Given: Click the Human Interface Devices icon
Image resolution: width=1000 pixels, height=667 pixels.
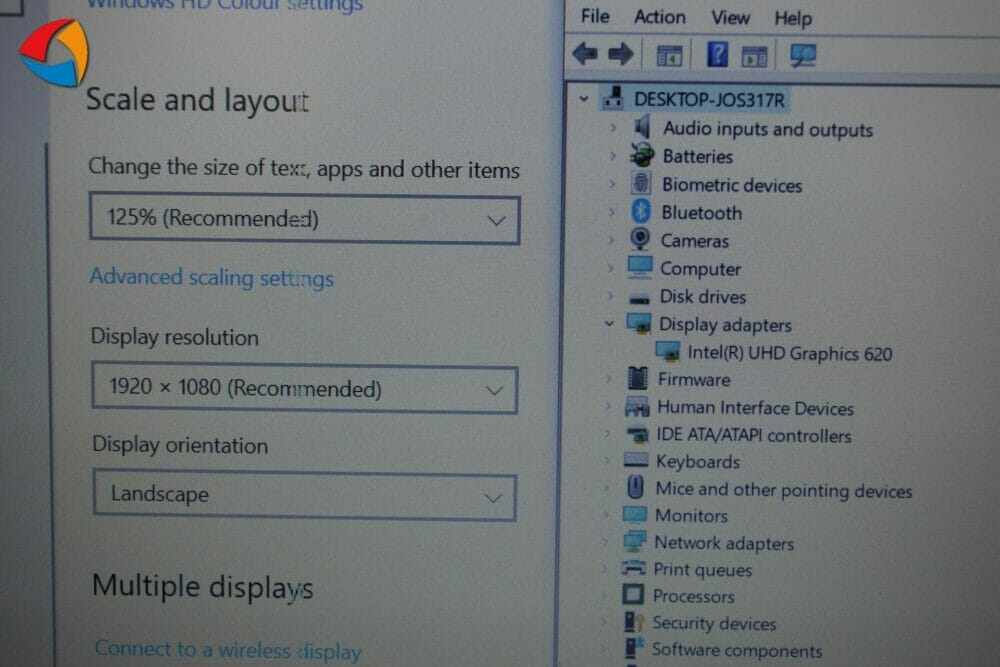Looking at the screenshot, I should point(637,406).
